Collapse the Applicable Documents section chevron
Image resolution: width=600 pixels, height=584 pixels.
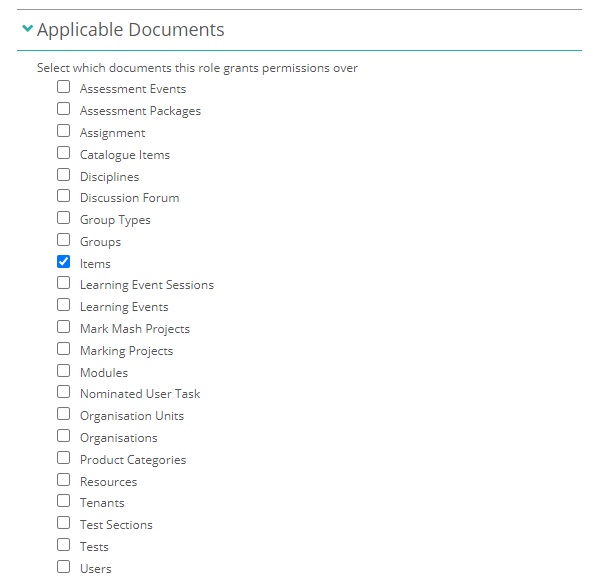[x=27, y=29]
